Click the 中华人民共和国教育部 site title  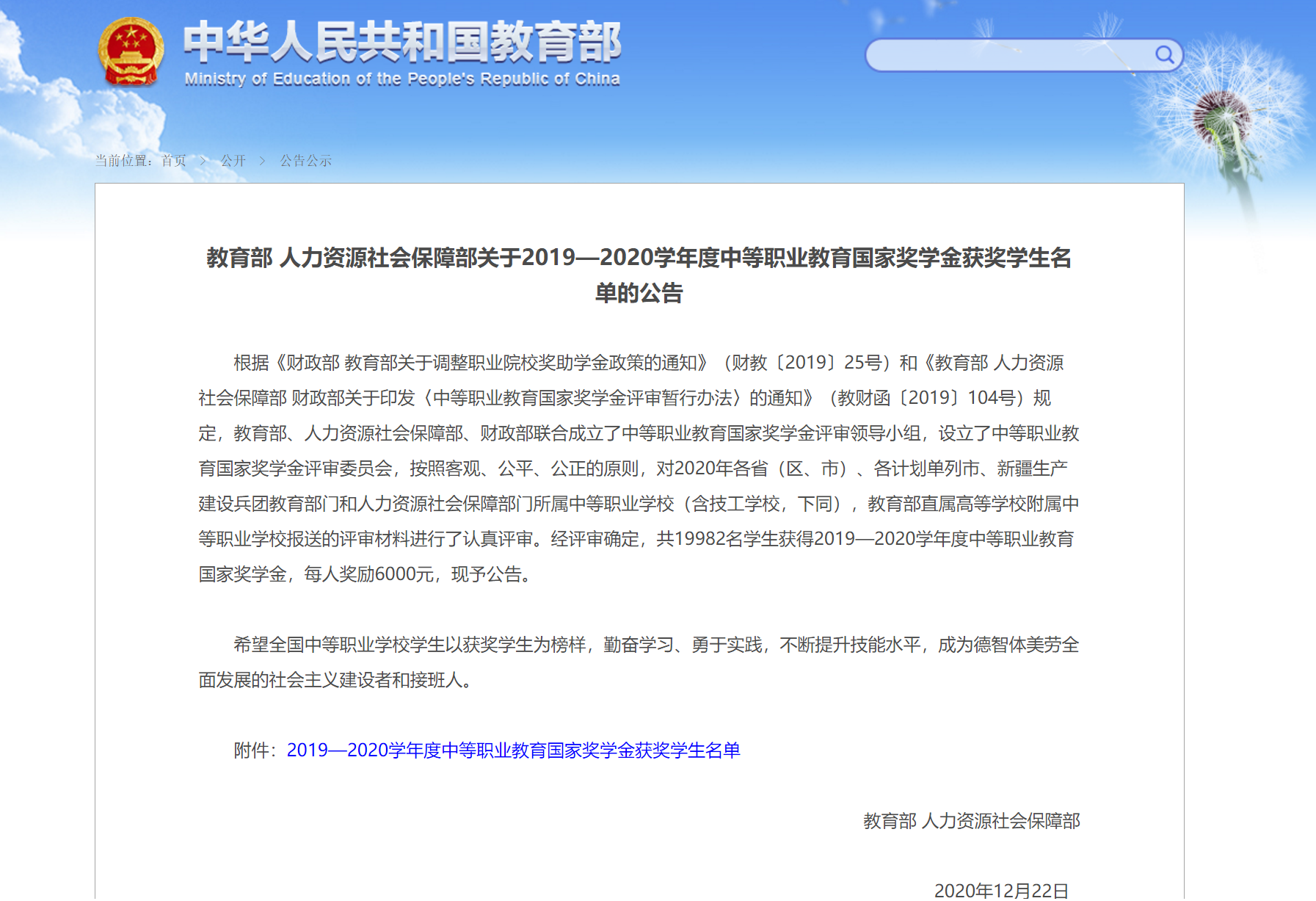401,41
